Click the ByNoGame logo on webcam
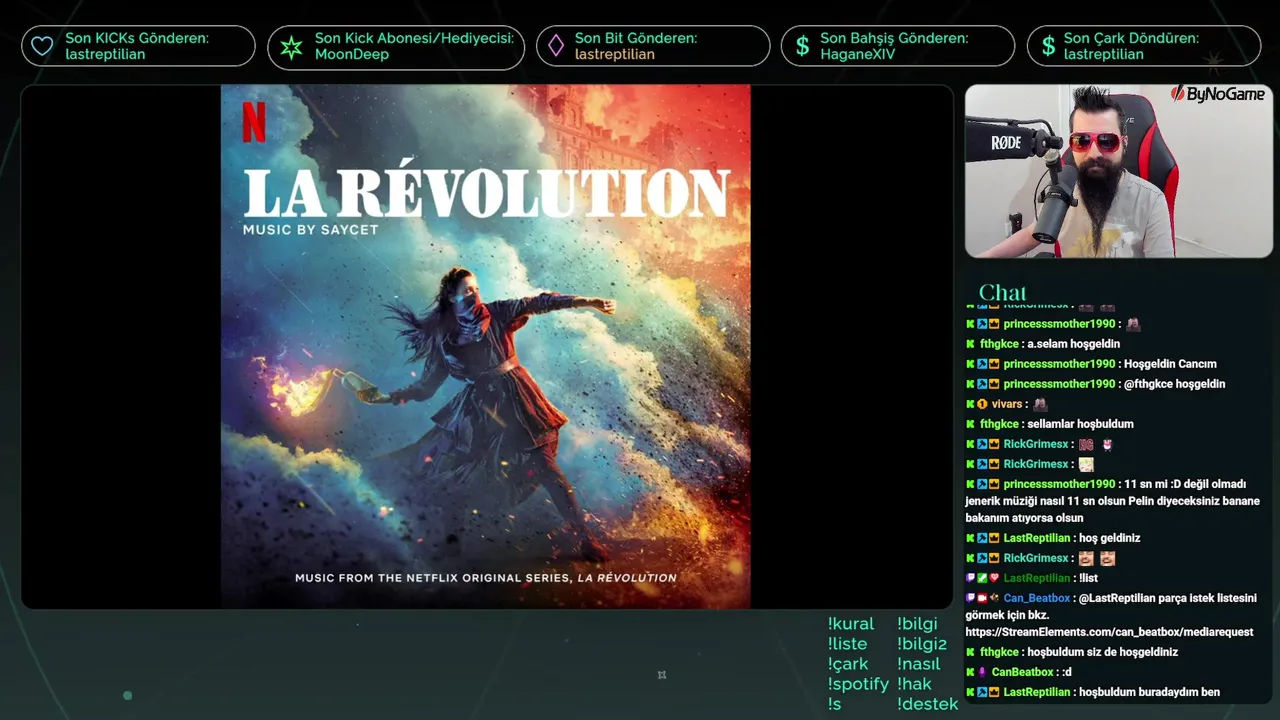This screenshot has width=1280, height=720. click(x=1218, y=94)
